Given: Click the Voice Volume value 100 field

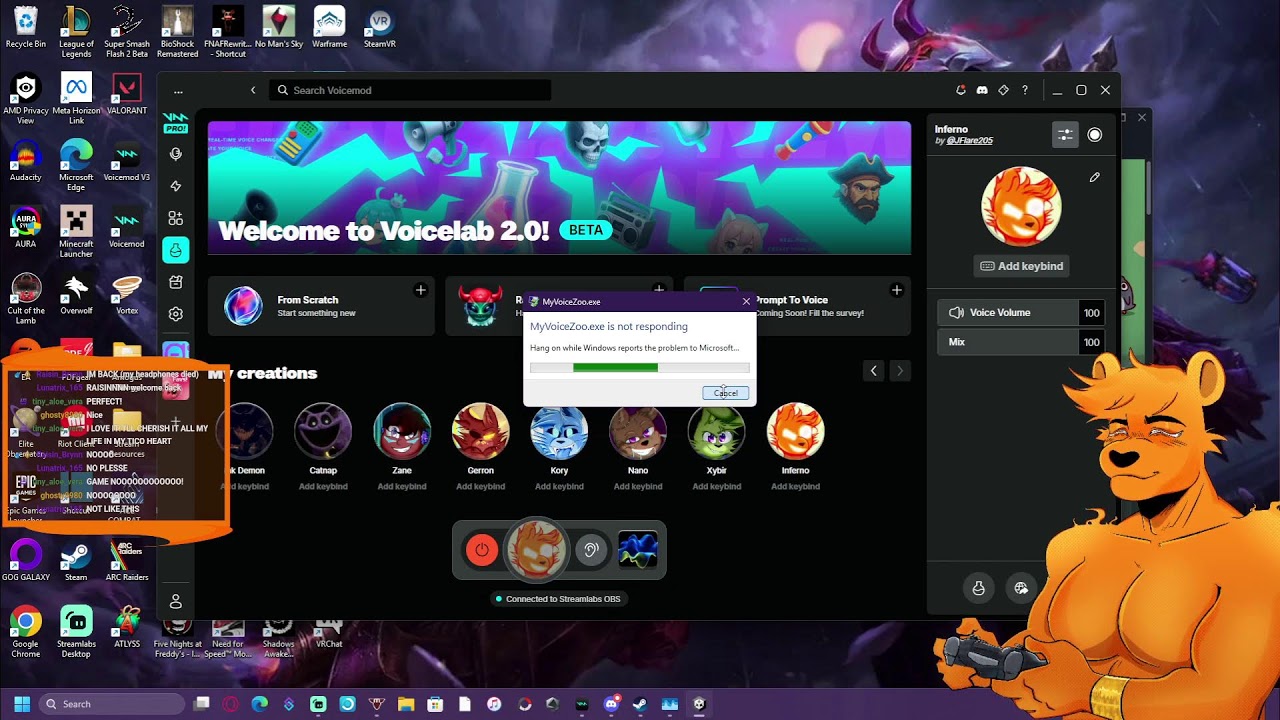Looking at the screenshot, I should [1091, 313].
